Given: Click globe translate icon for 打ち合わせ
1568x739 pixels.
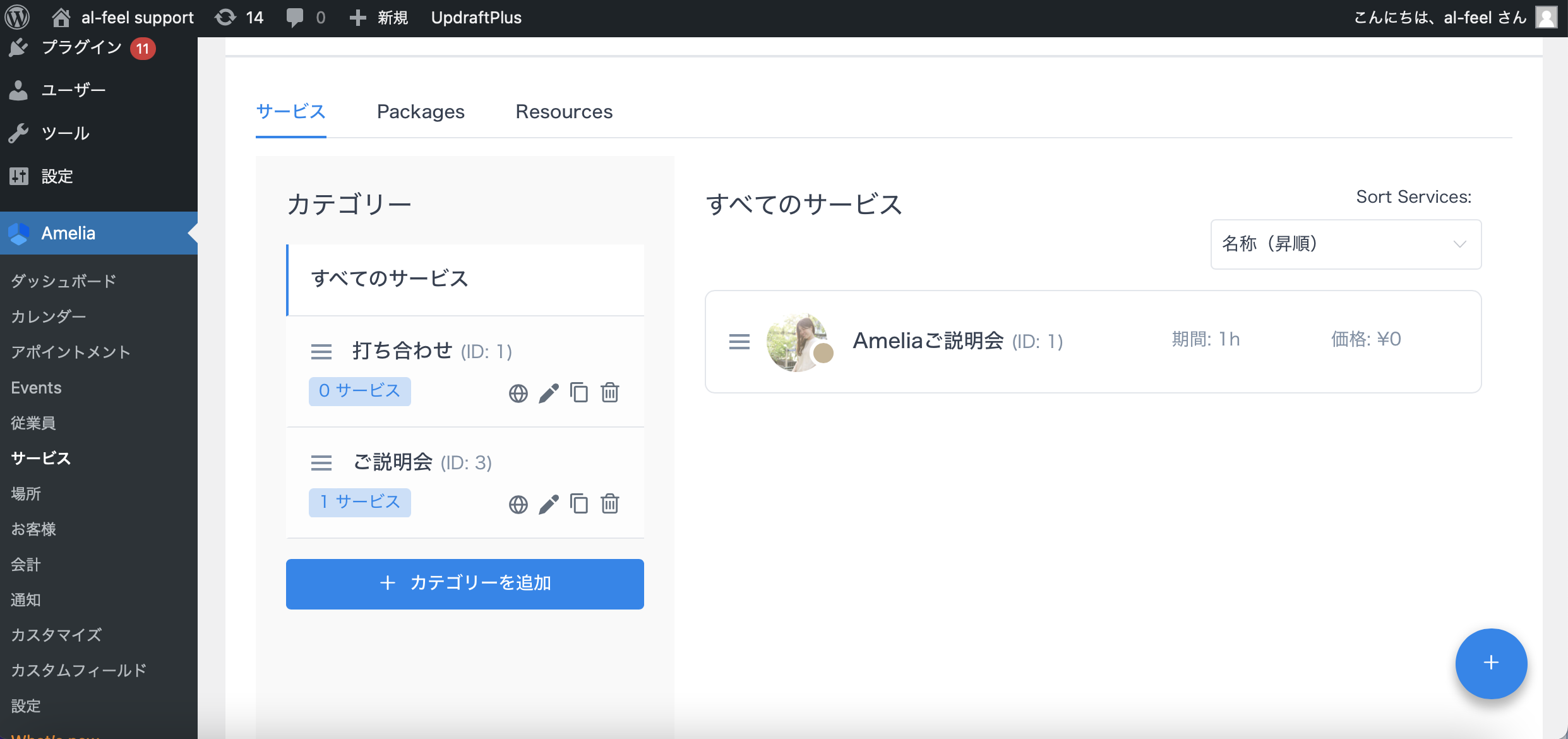Looking at the screenshot, I should [518, 393].
